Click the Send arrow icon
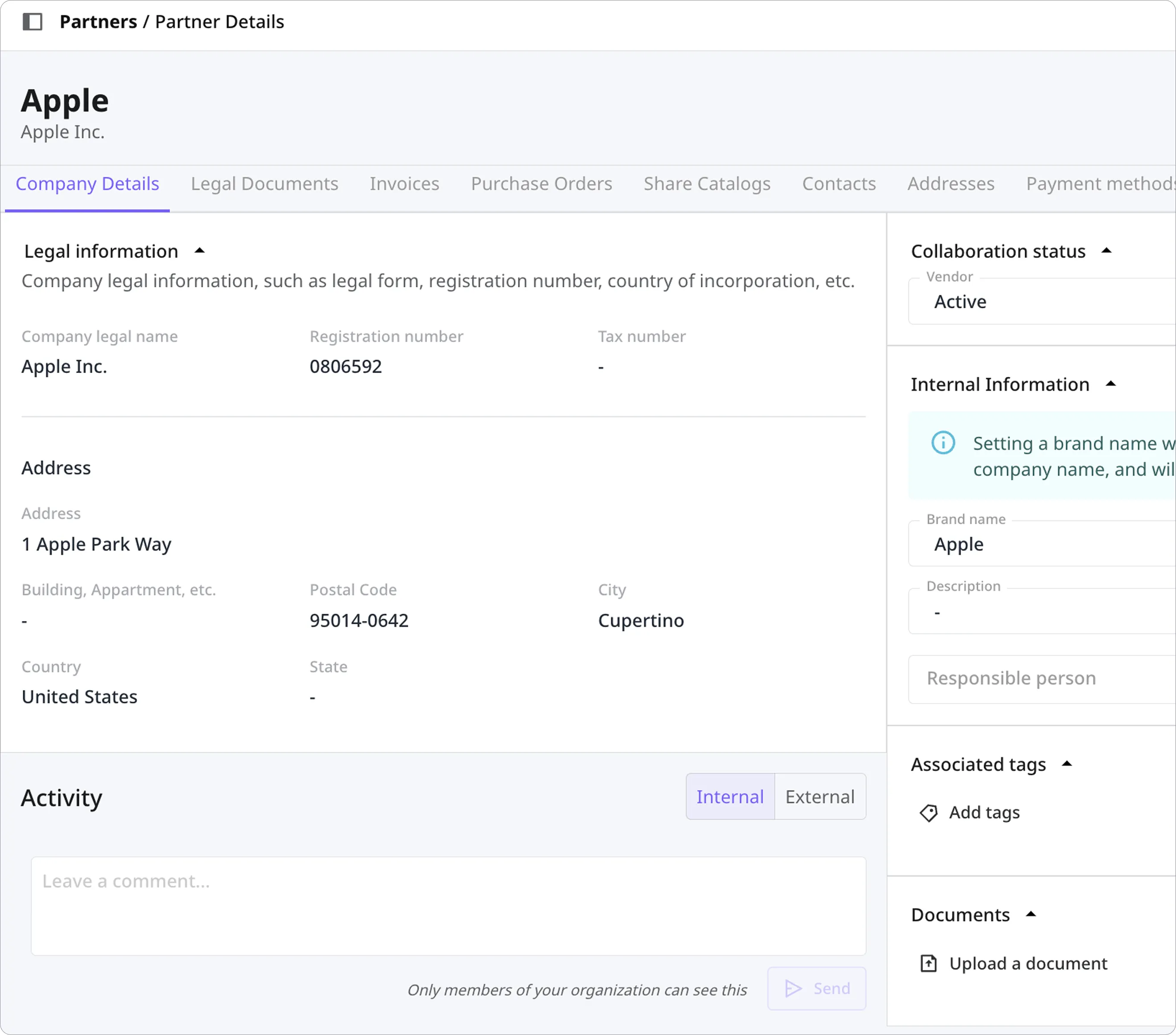The height and width of the screenshot is (1035, 1176). pos(793,989)
